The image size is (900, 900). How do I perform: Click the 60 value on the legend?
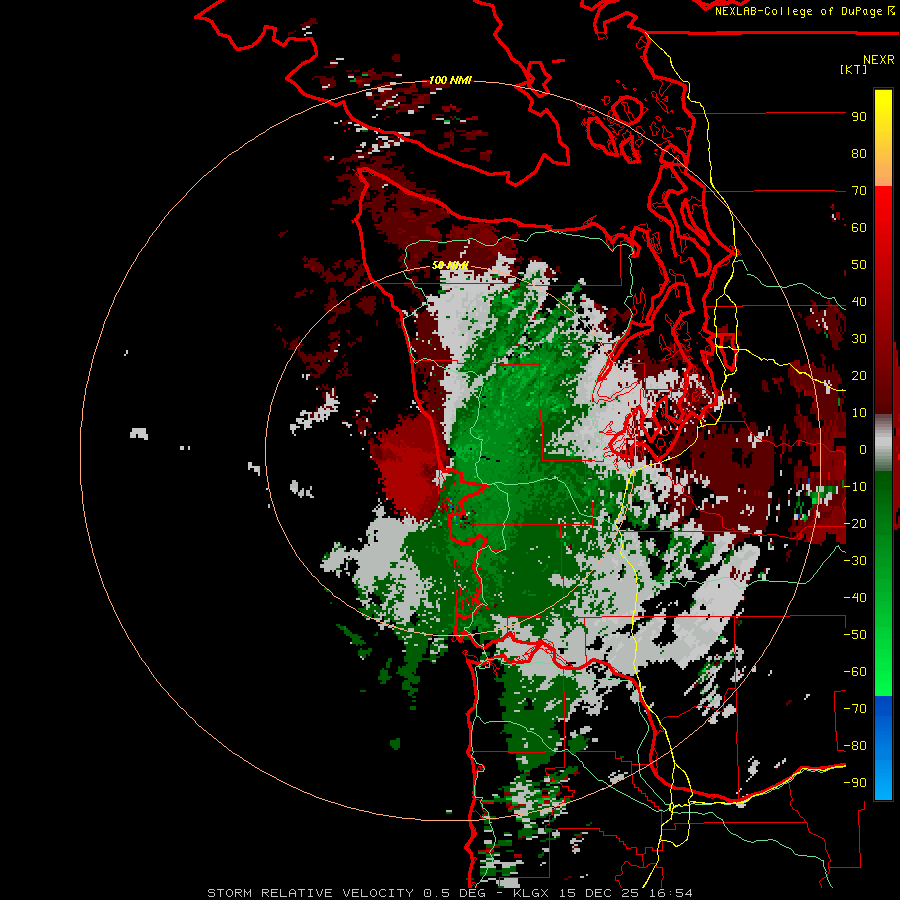pyautogui.click(x=859, y=228)
